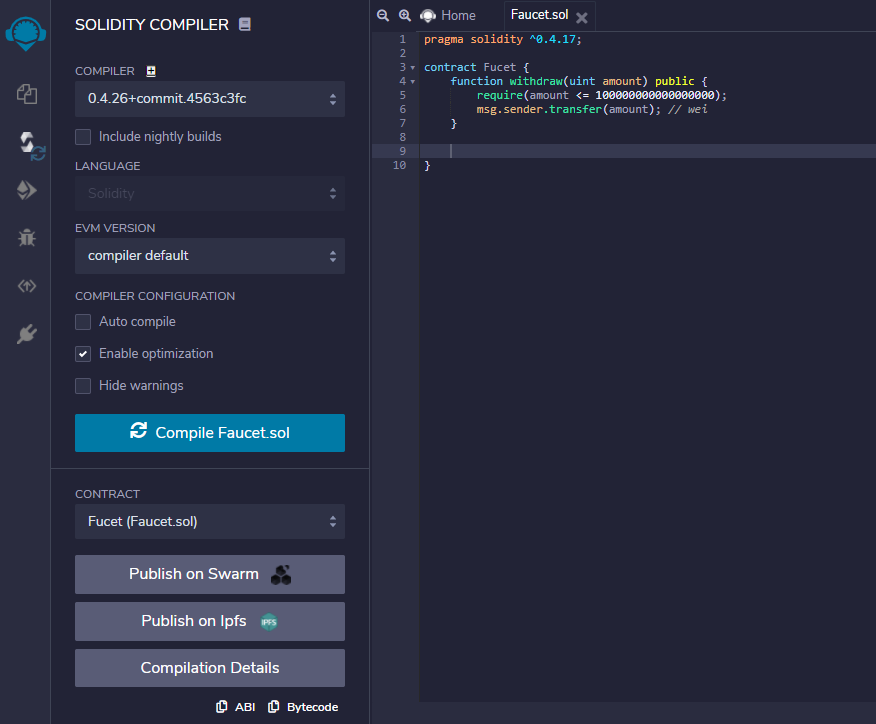Click the Compilation Details button
This screenshot has height=724, width=876.
210,668
